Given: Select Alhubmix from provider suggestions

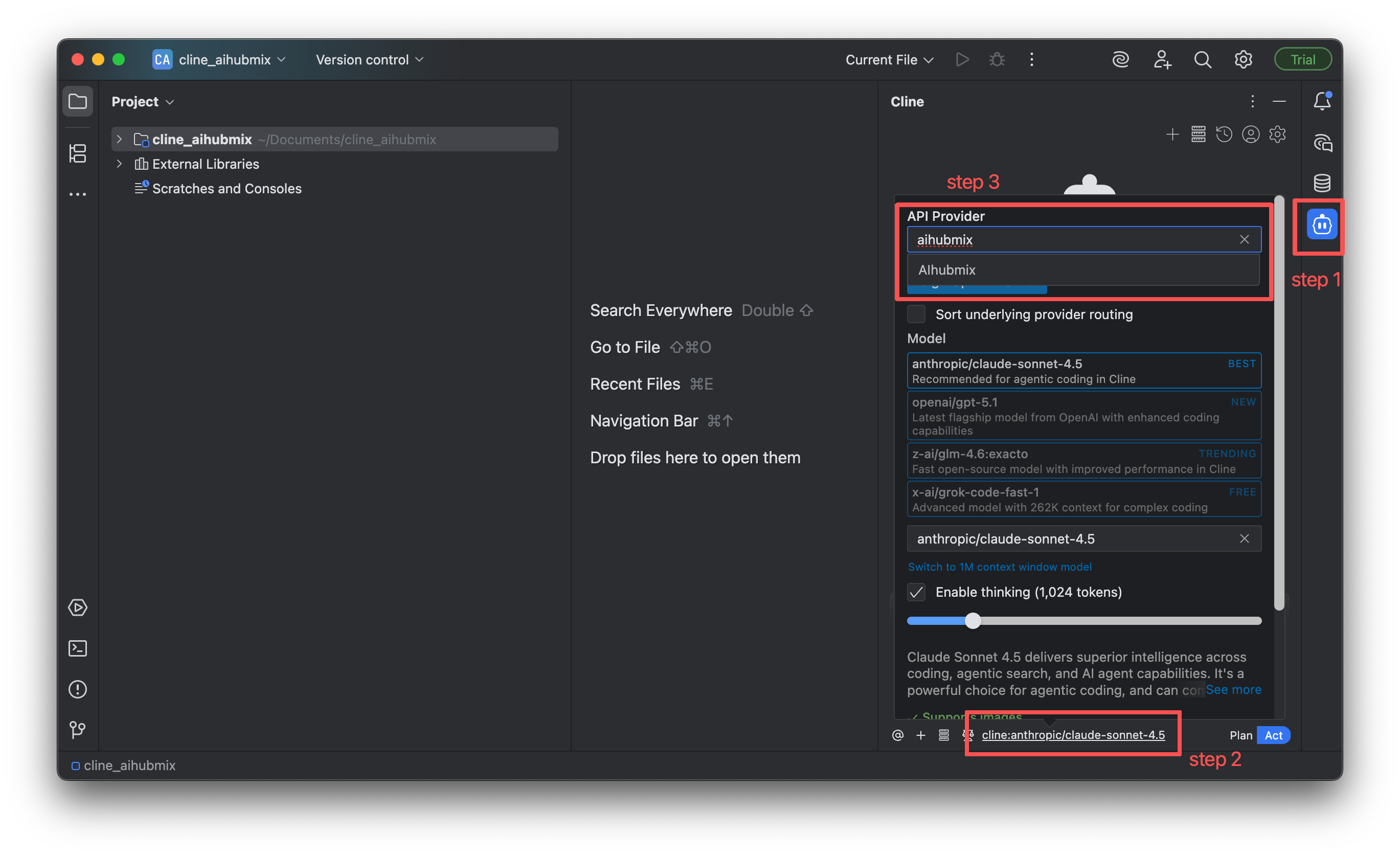Looking at the screenshot, I should pyautogui.click(x=946, y=270).
